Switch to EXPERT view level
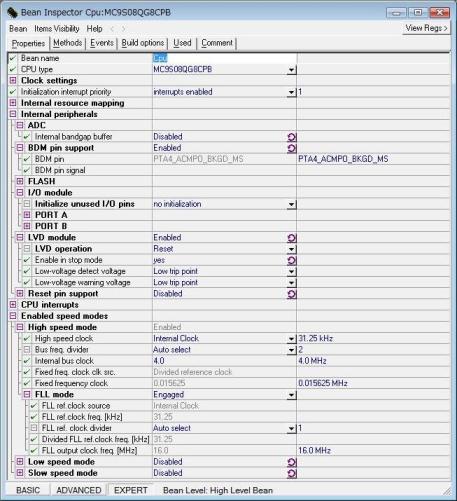This screenshot has width=457, height=501. click(x=131, y=490)
